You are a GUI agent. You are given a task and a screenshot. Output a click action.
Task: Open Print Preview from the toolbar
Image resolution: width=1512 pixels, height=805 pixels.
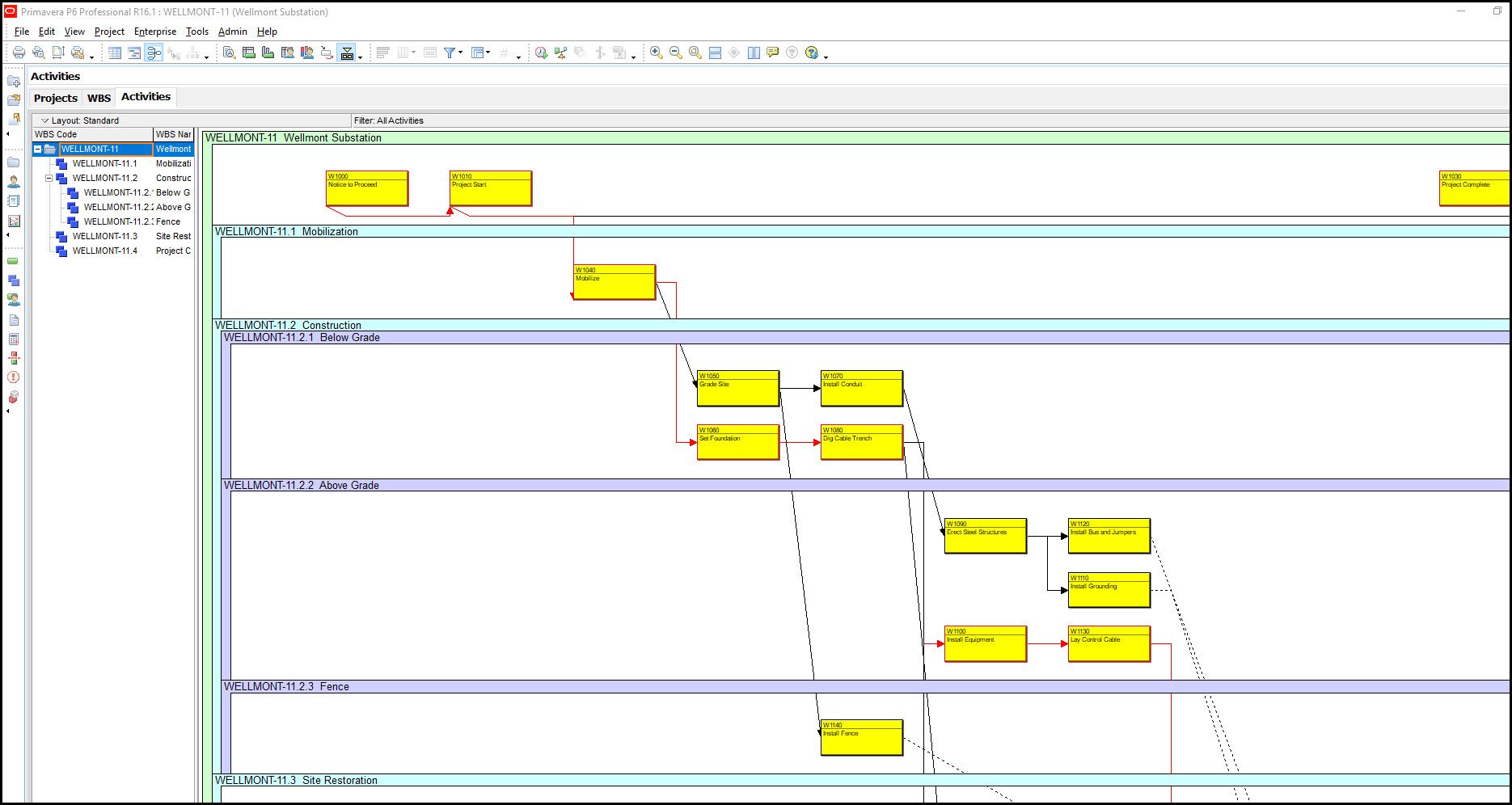[38, 53]
